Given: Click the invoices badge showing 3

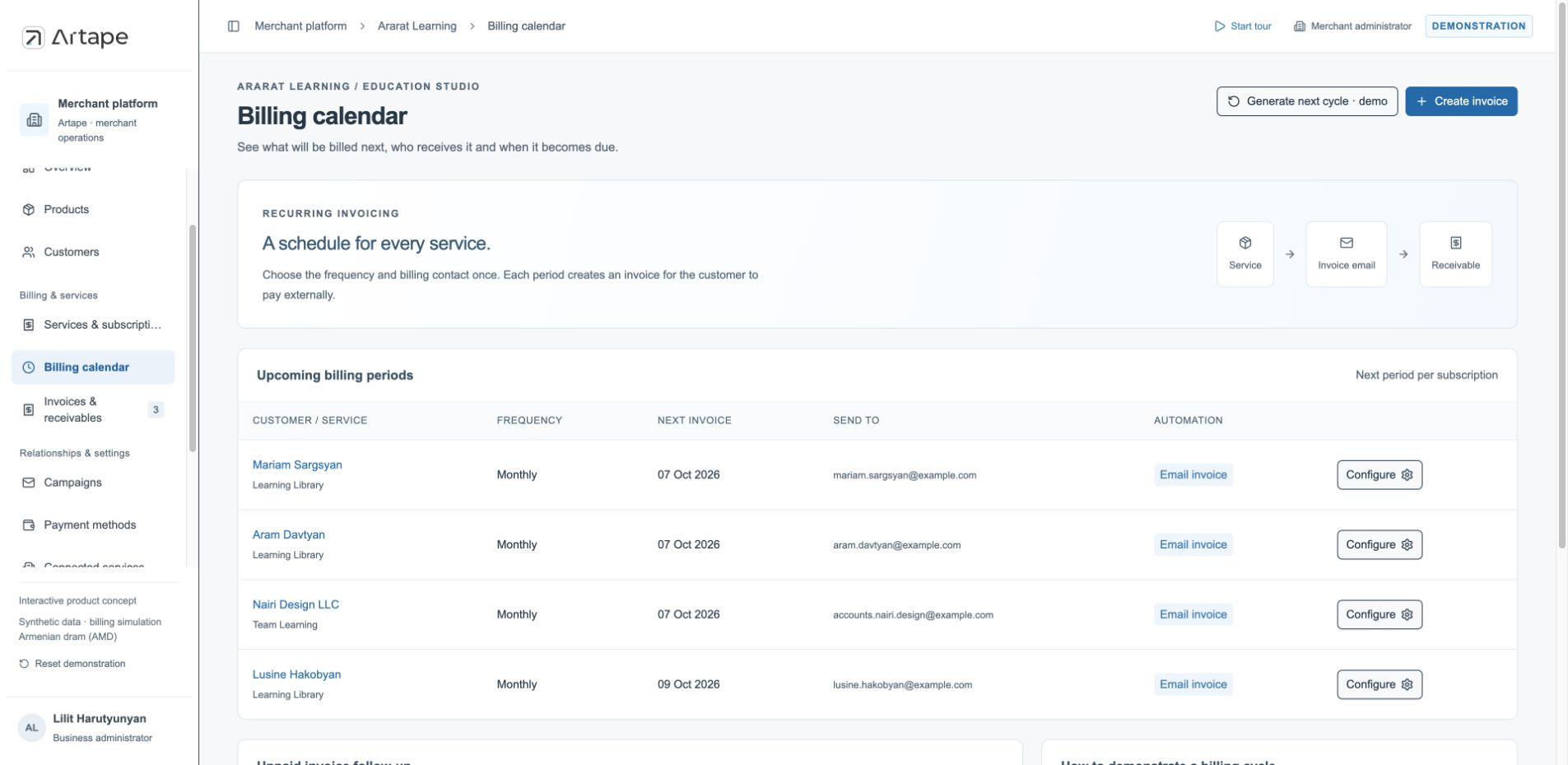Looking at the screenshot, I should (156, 410).
